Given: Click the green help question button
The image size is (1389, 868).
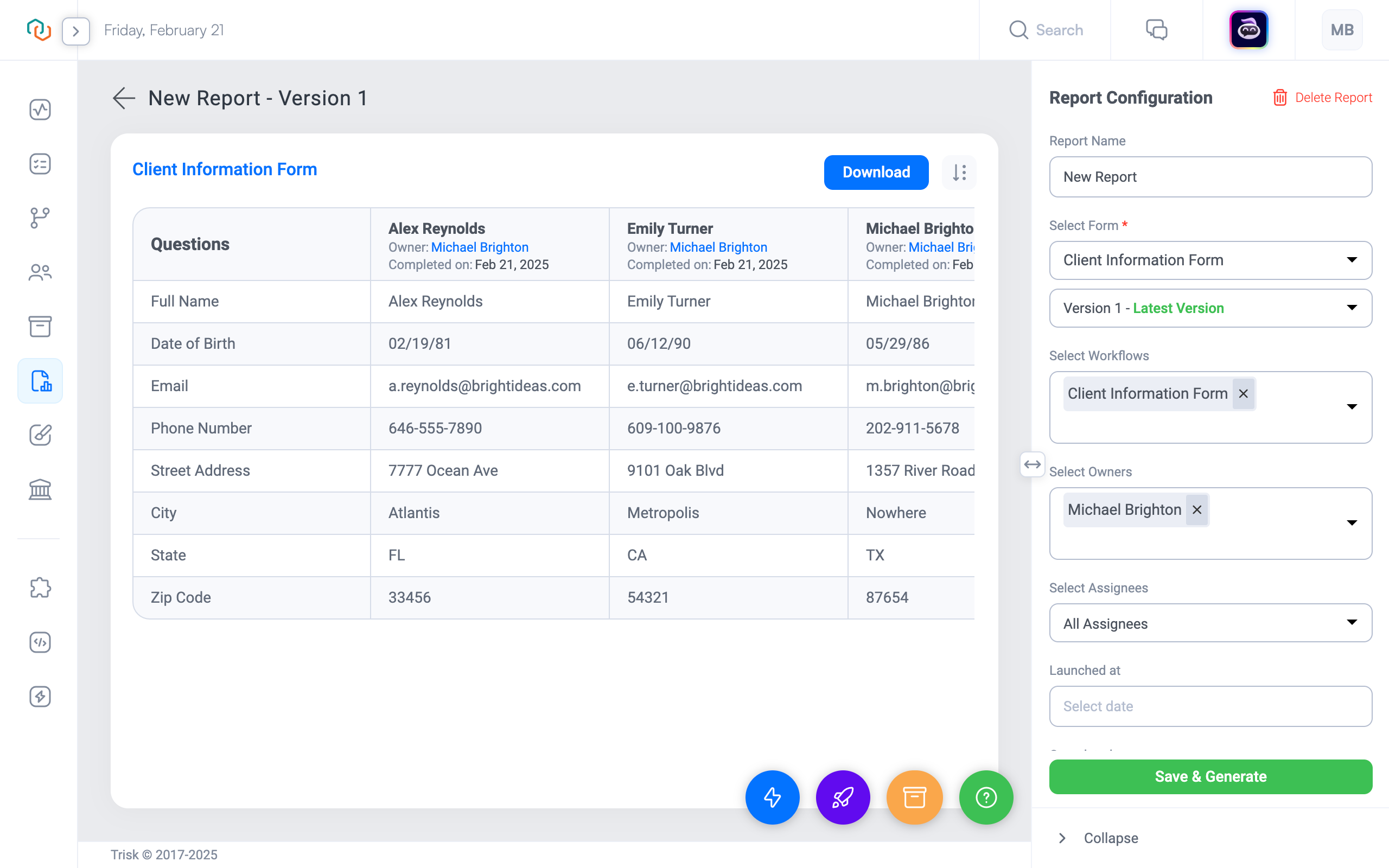Looking at the screenshot, I should pyautogui.click(x=986, y=797).
